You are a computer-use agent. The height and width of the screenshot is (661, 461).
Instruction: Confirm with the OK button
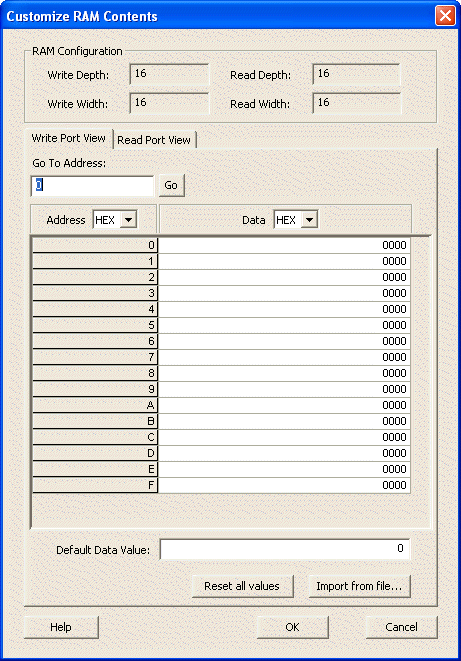click(292, 627)
